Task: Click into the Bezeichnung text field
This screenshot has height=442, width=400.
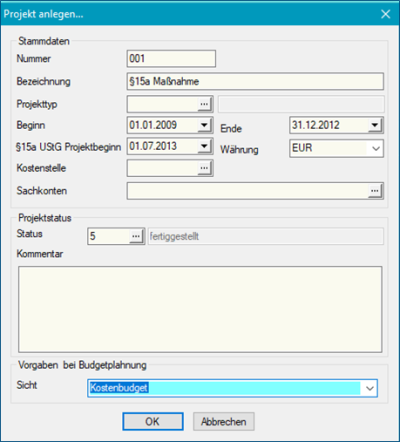Action: pyautogui.click(x=255, y=81)
